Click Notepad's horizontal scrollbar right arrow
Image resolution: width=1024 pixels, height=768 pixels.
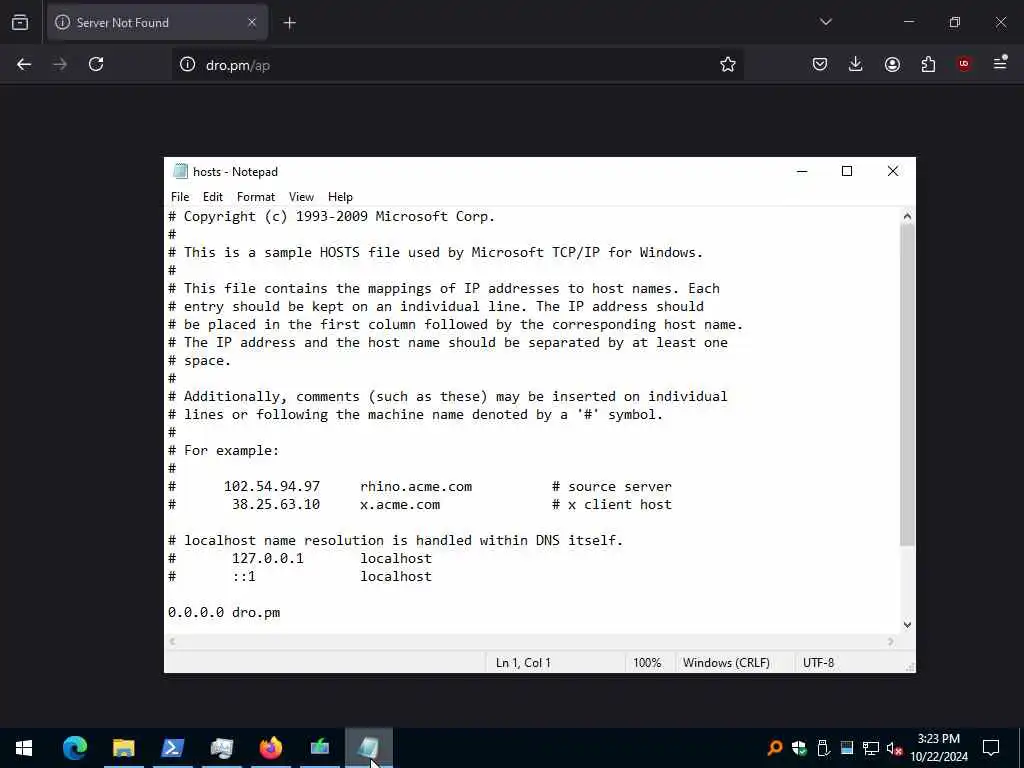click(891, 641)
